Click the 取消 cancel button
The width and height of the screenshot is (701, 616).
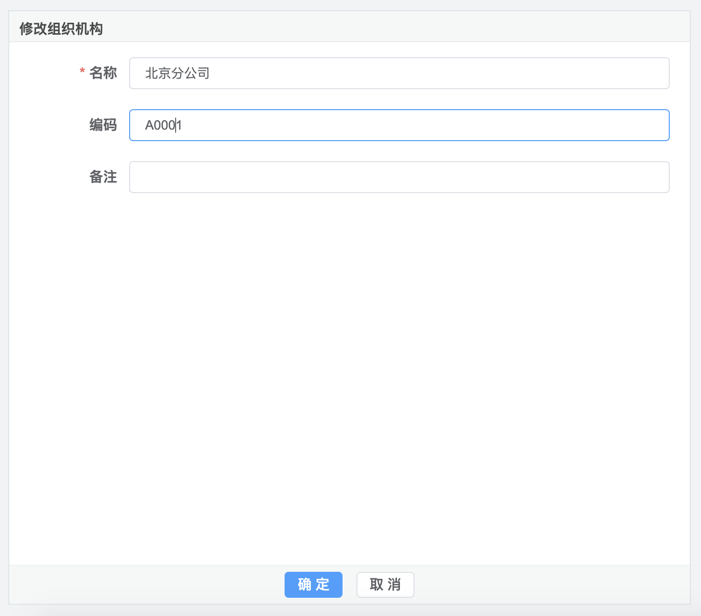[385, 584]
